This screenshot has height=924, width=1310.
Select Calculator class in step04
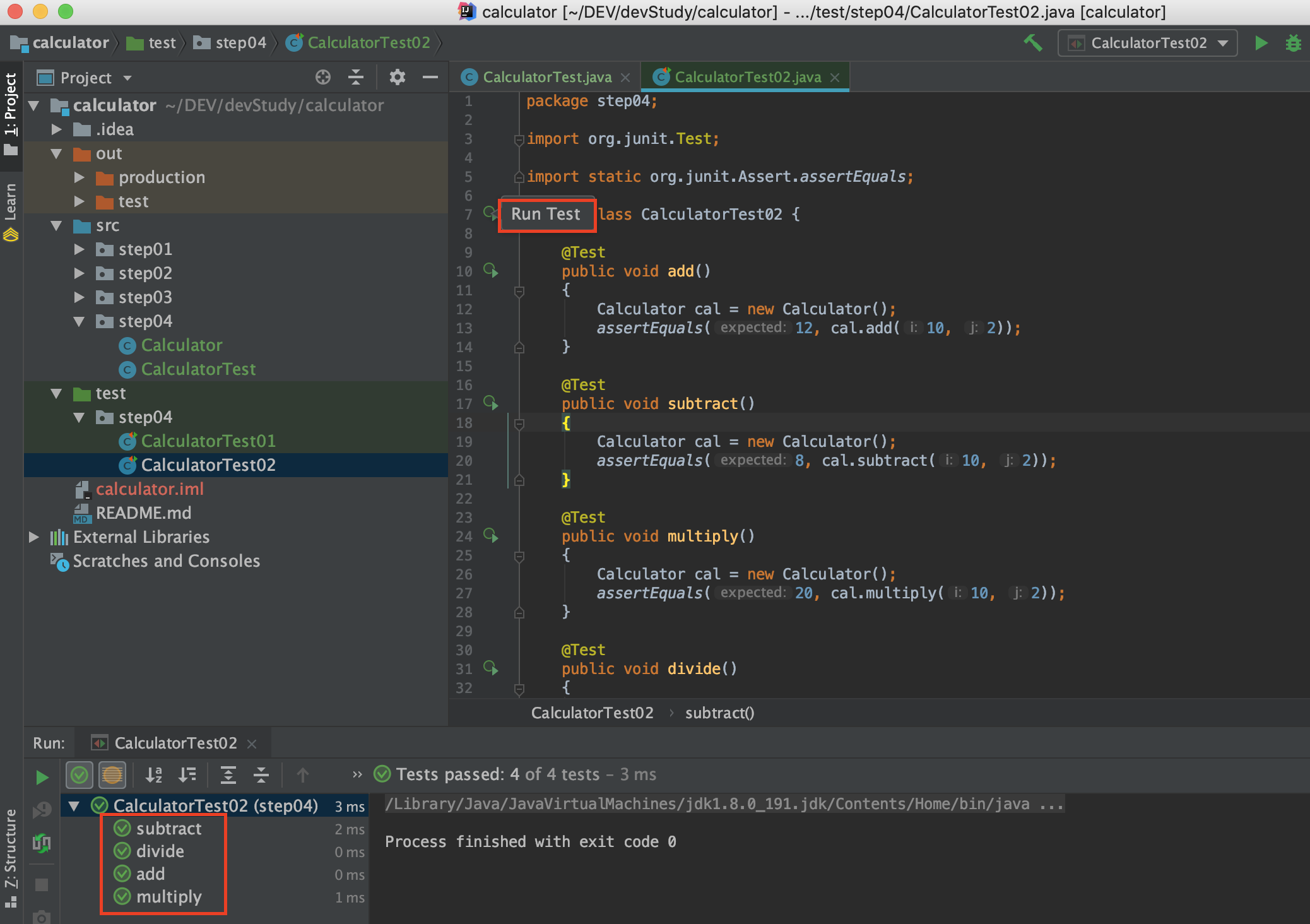pyautogui.click(x=182, y=345)
